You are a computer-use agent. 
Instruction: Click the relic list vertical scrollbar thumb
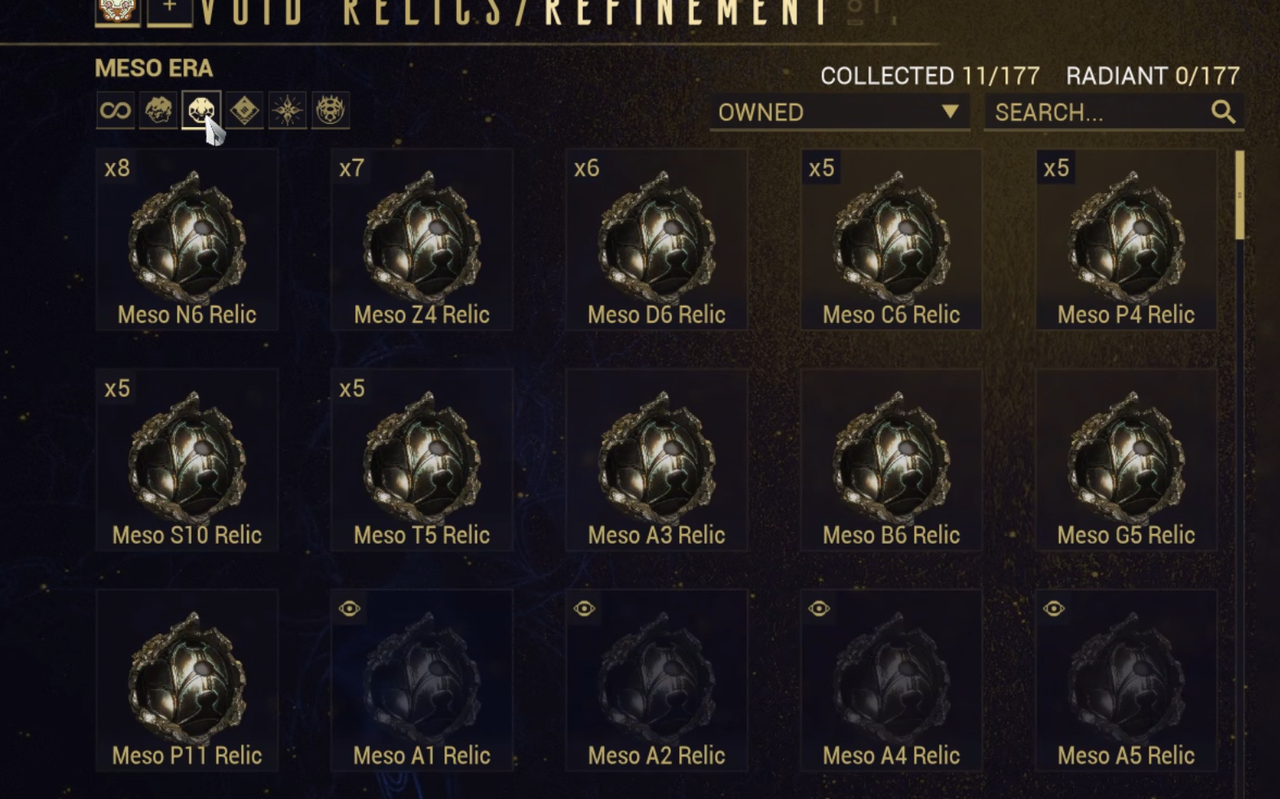(1240, 196)
